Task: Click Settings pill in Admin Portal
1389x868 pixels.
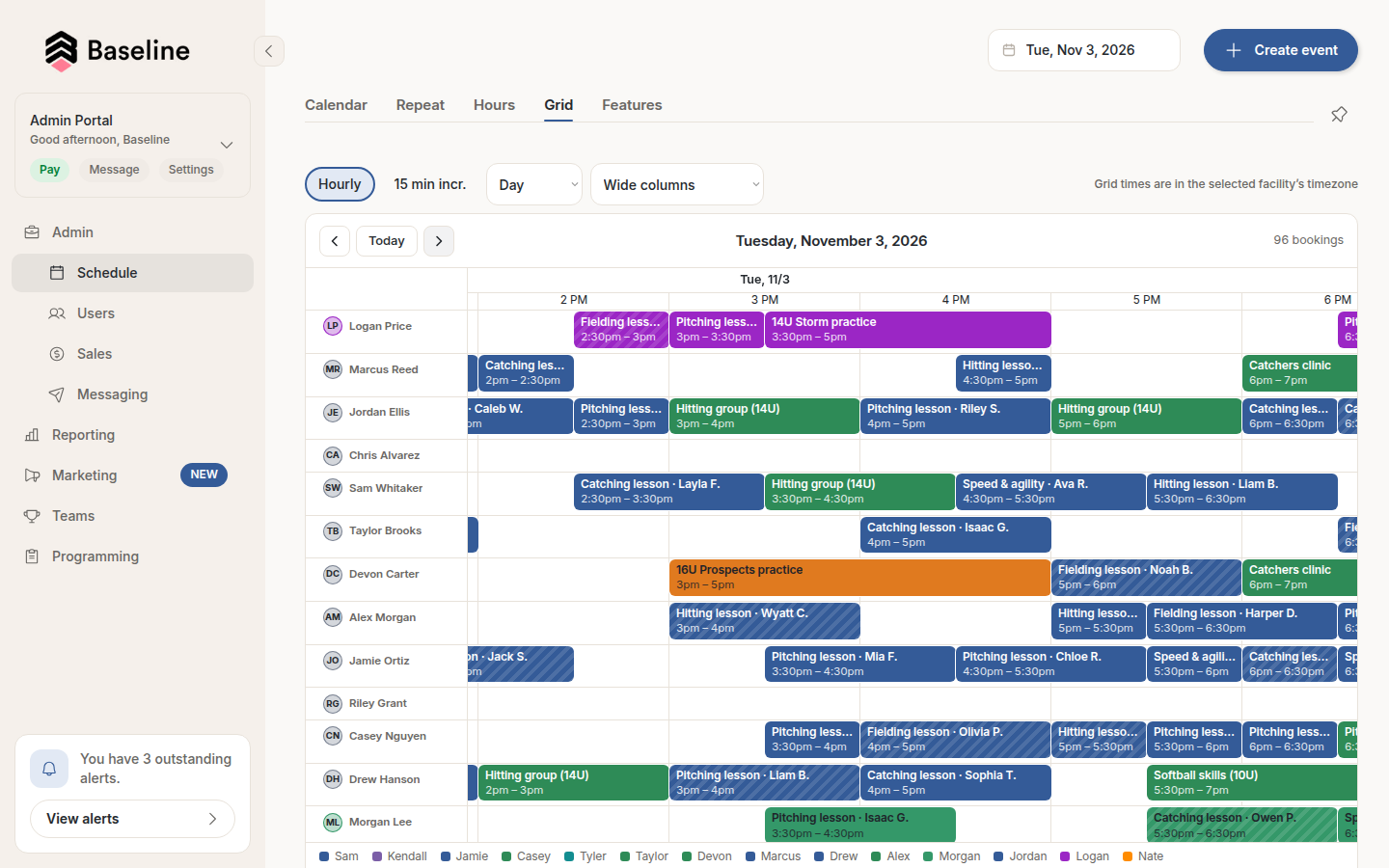Action: click(191, 170)
